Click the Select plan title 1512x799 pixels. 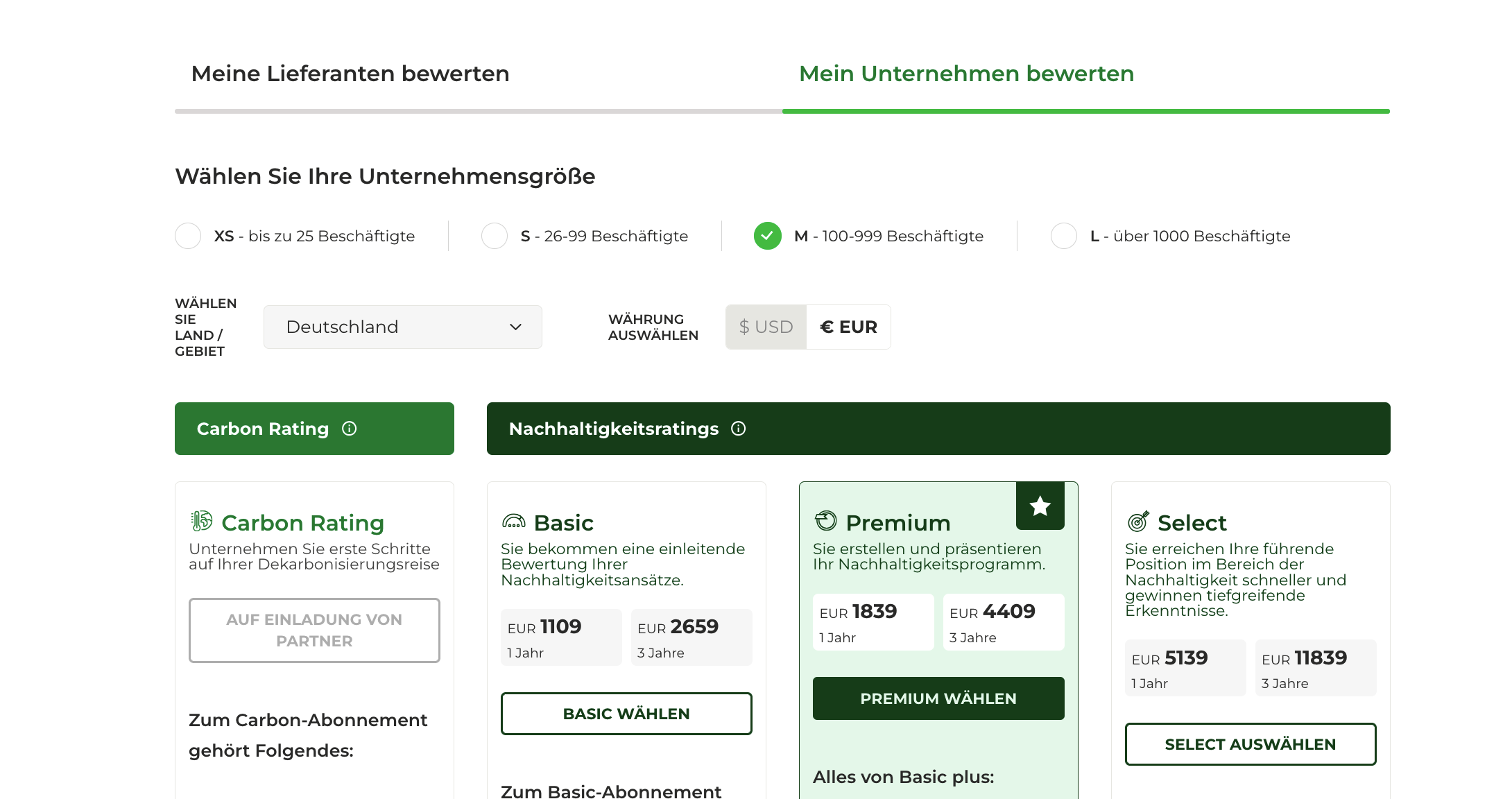pos(1192,523)
